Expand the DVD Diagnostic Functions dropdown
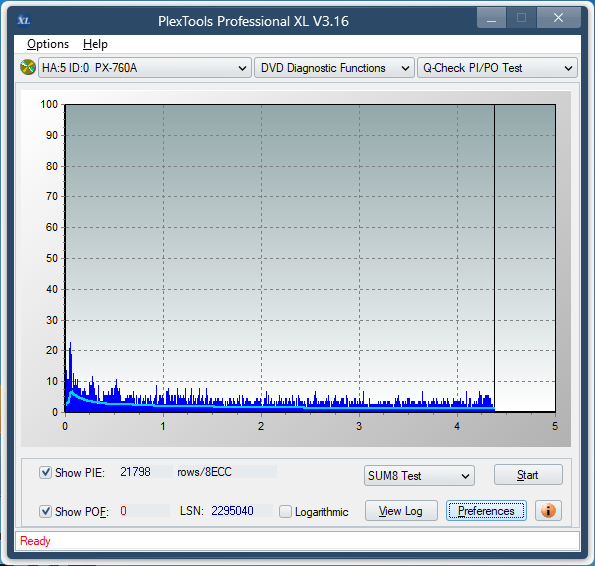This screenshot has width=595, height=566. (334, 68)
